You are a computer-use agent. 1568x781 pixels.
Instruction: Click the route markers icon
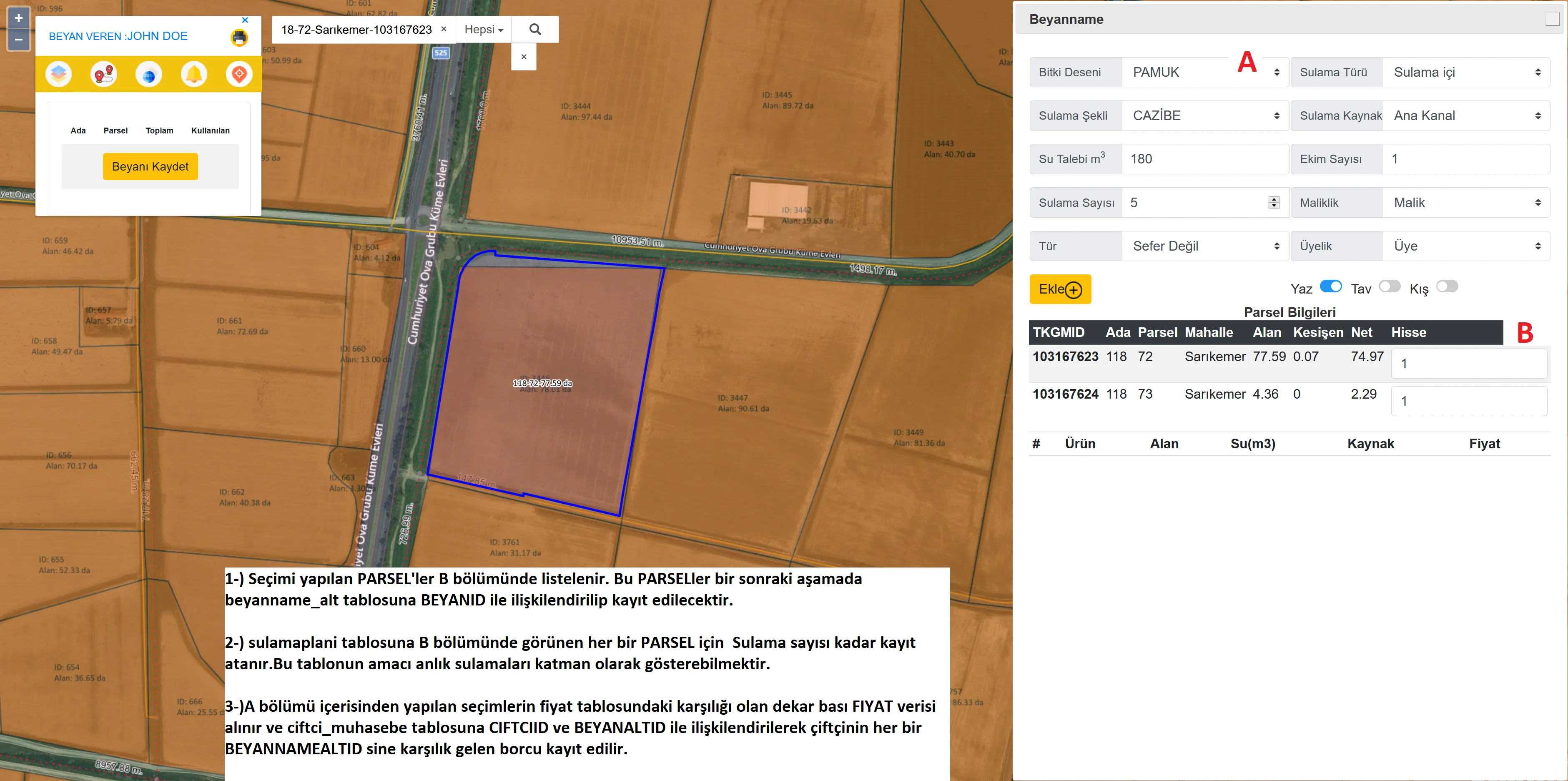(x=103, y=74)
